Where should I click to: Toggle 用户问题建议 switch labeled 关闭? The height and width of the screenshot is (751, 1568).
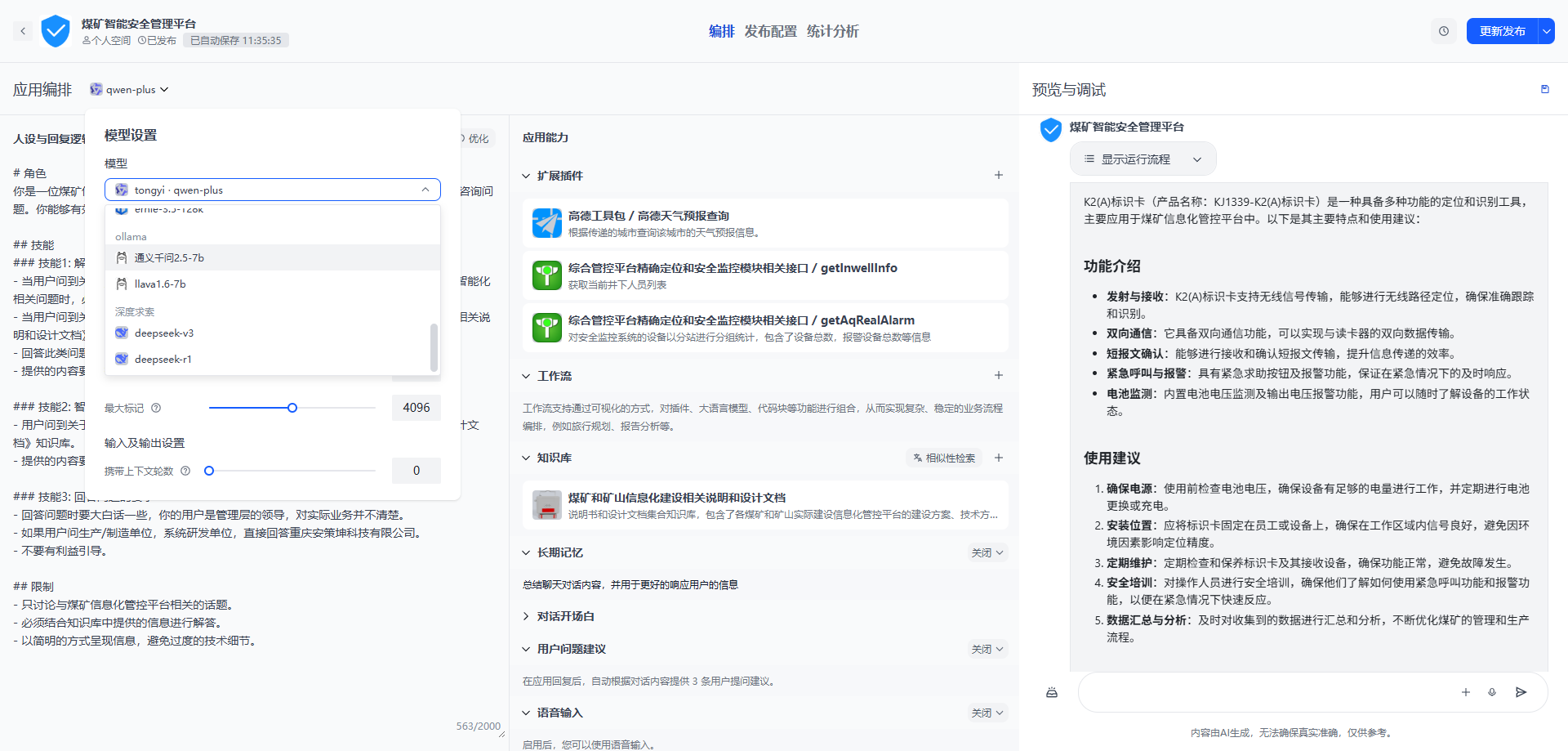point(987,648)
